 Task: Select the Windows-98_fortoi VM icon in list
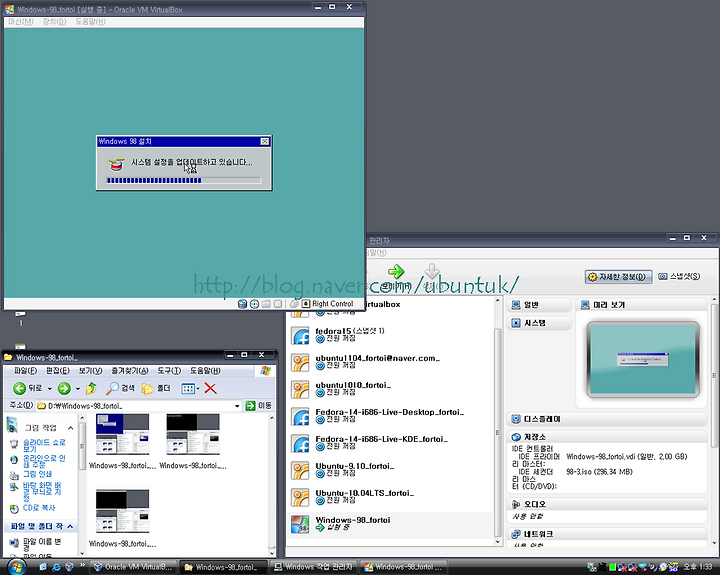tap(300, 524)
